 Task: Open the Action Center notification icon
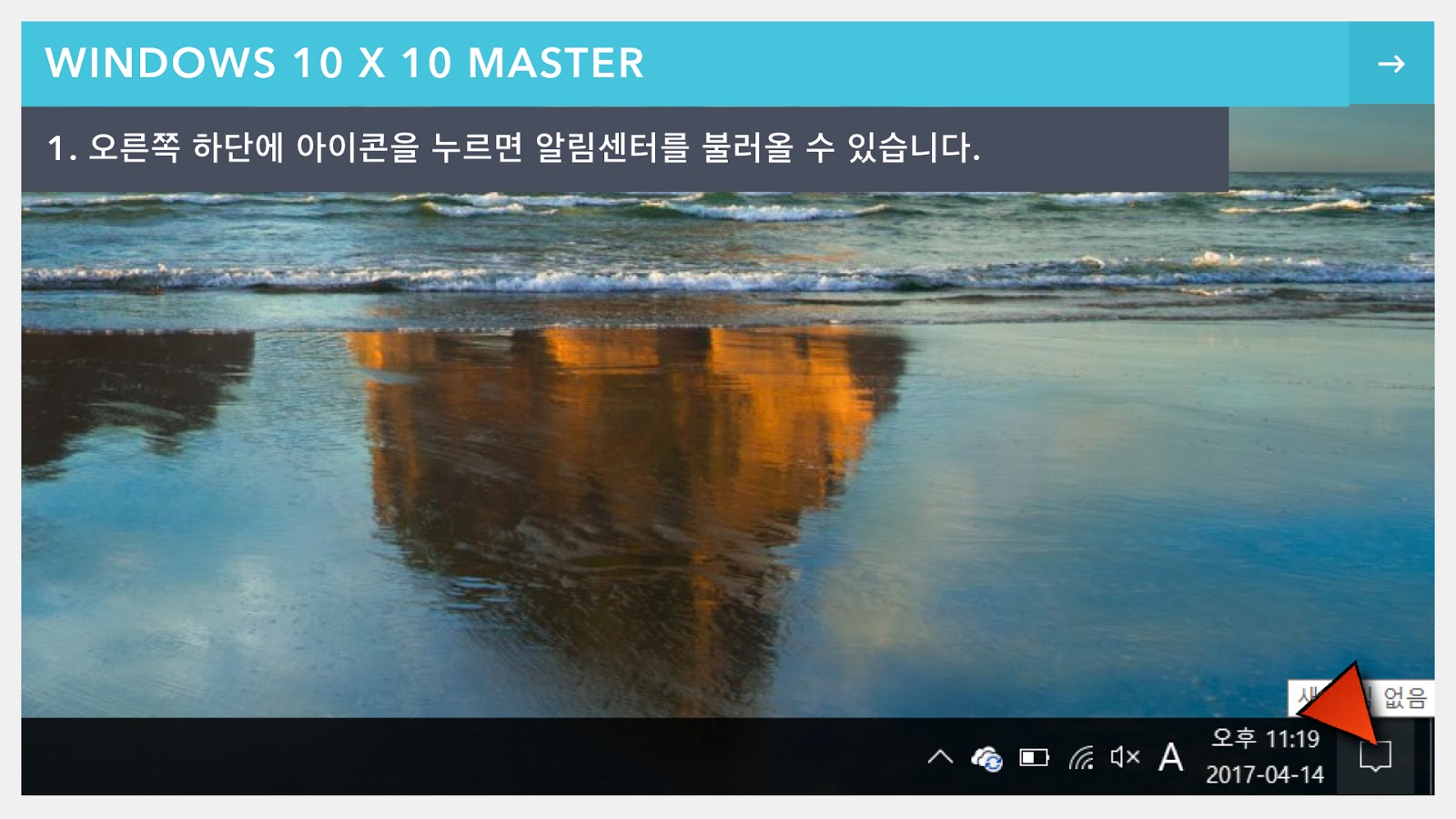click(x=1375, y=756)
